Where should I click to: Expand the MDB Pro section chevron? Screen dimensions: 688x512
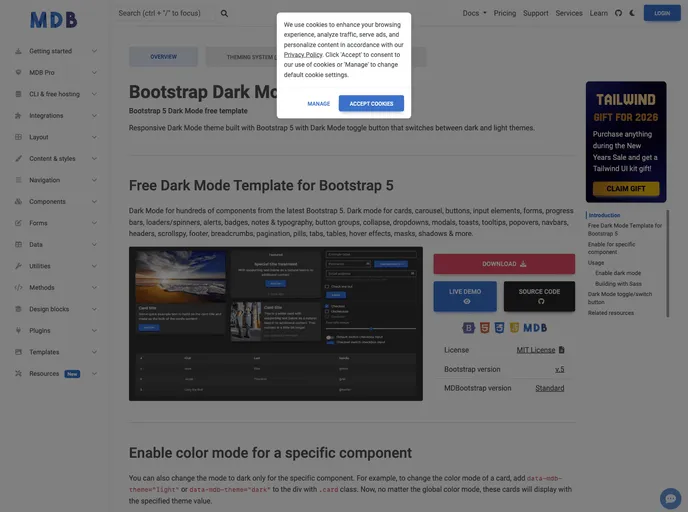click(x=94, y=72)
